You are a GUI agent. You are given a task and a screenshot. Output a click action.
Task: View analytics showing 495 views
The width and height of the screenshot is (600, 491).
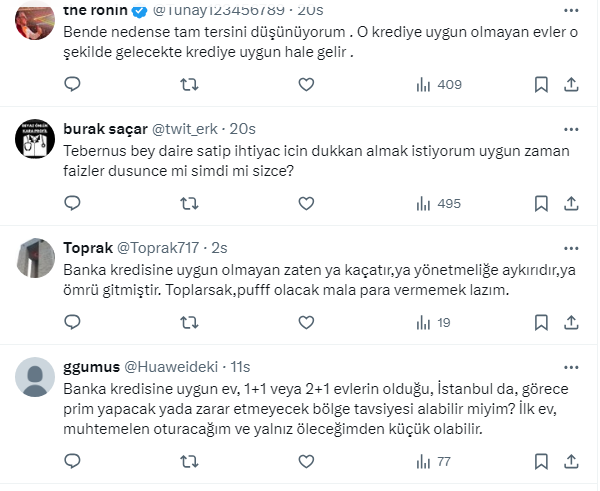[x=438, y=203]
